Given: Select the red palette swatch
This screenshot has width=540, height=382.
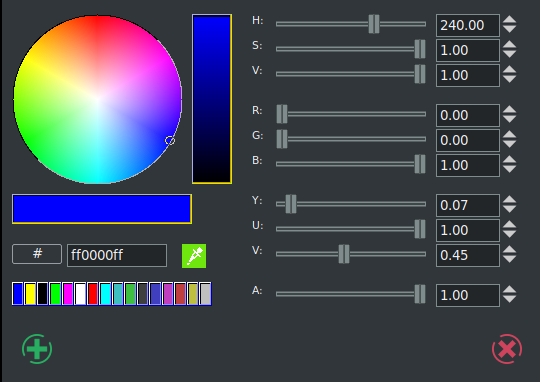Looking at the screenshot, I should [x=93, y=293].
